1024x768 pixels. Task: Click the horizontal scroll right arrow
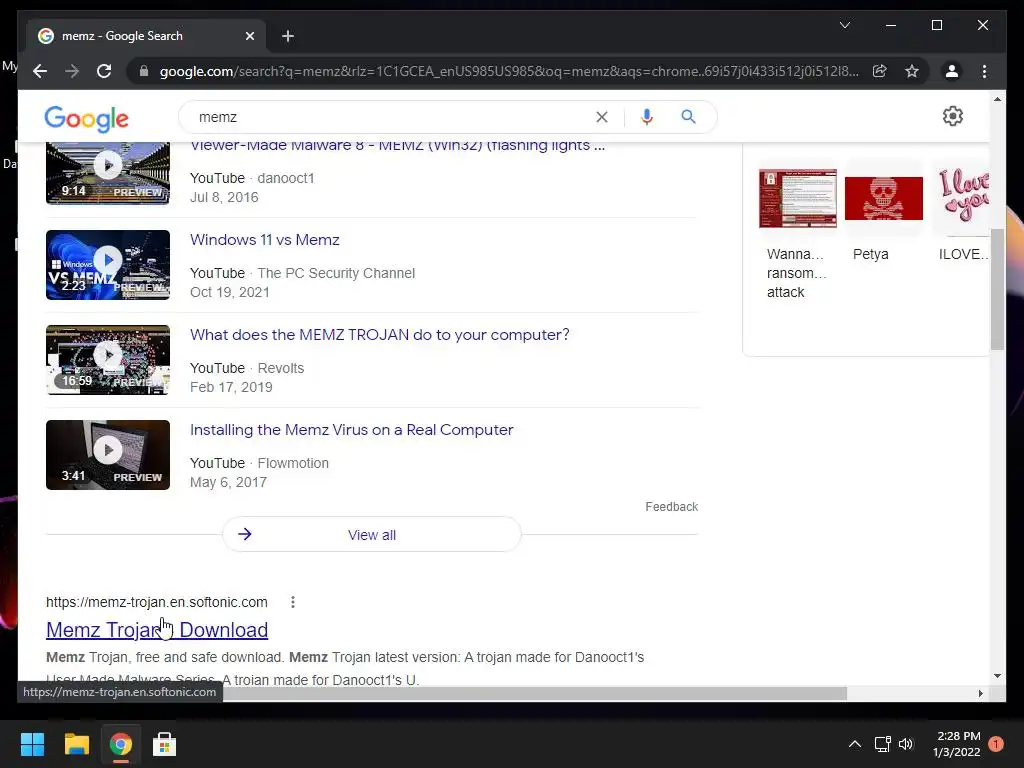point(980,693)
